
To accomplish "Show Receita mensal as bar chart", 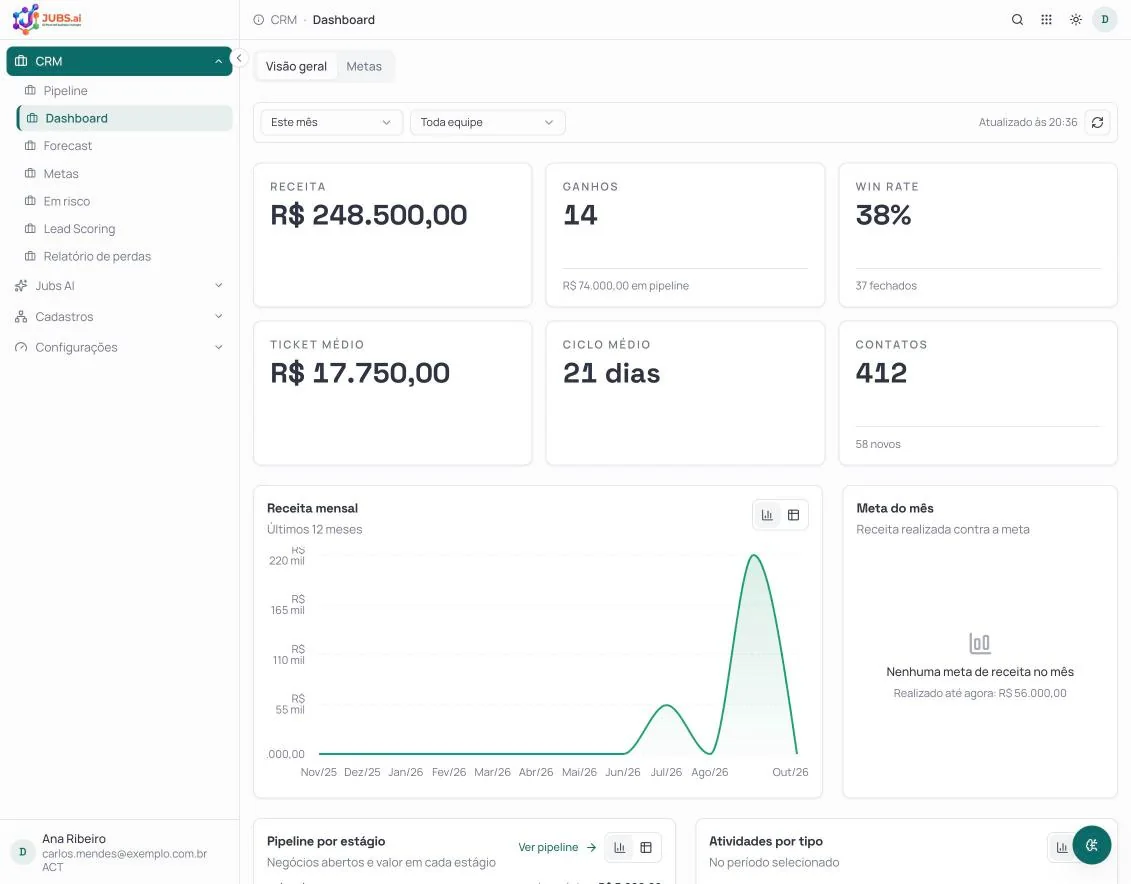I will tap(767, 515).
